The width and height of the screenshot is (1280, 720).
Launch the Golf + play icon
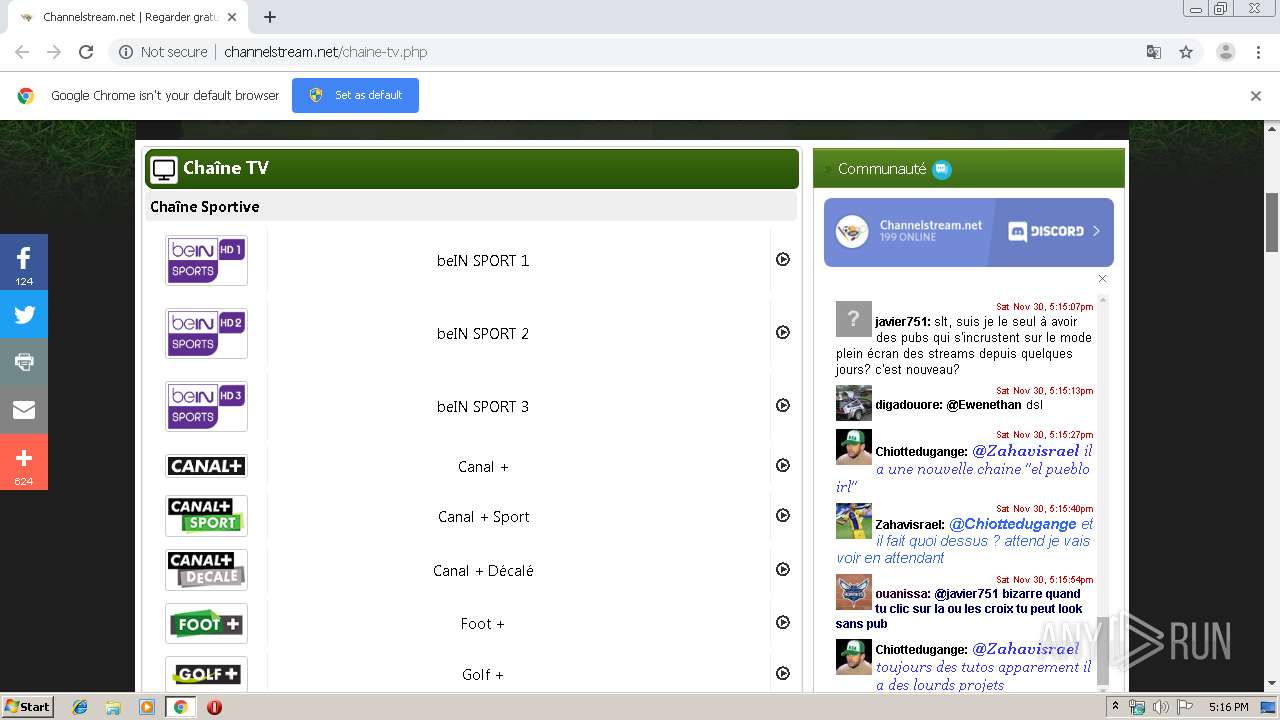coord(783,673)
